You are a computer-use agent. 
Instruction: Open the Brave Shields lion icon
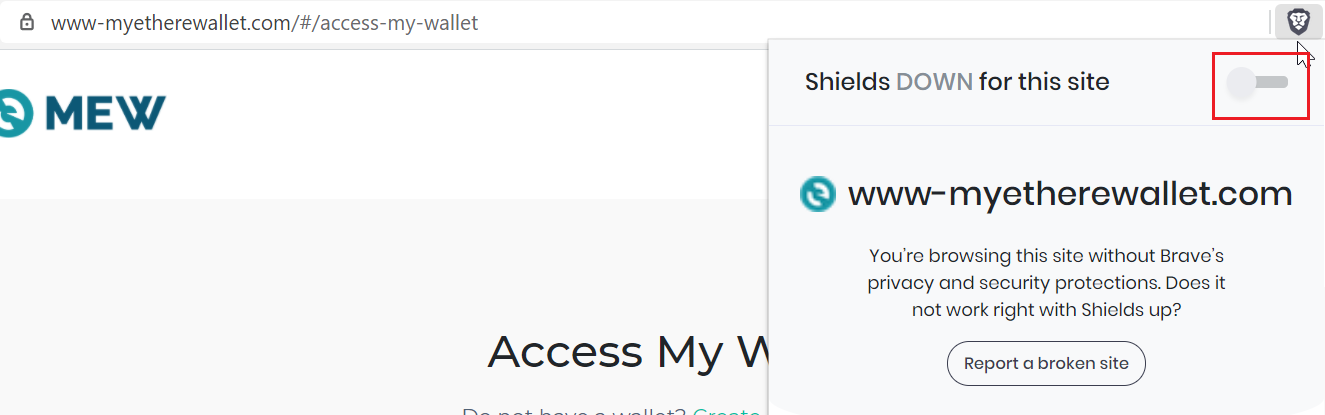point(1299,21)
